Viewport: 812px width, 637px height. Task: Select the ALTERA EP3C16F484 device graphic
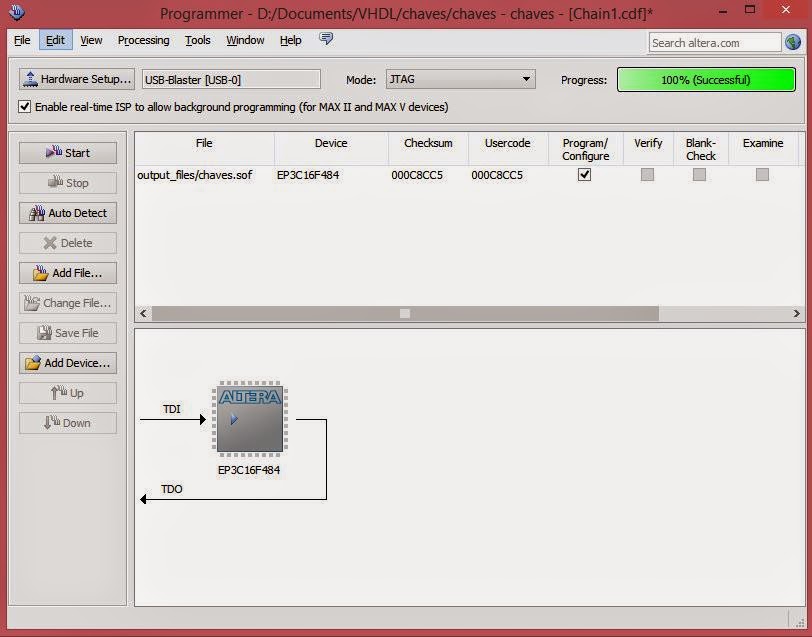pos(250,421)
